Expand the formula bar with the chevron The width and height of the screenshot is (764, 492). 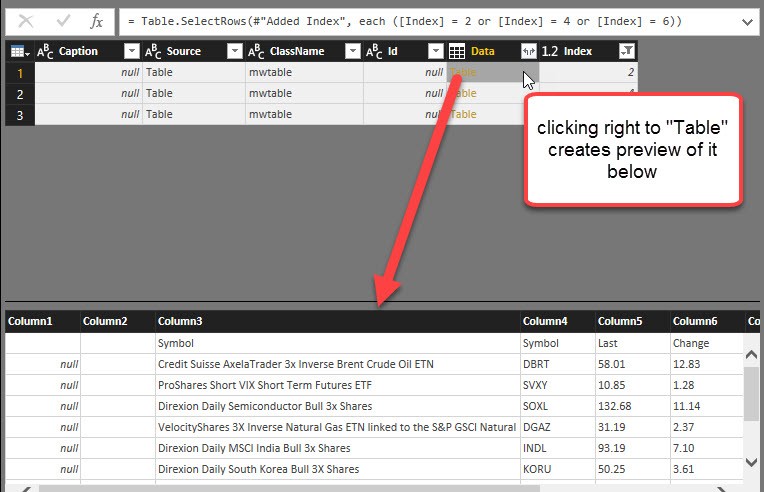[747, 22]
